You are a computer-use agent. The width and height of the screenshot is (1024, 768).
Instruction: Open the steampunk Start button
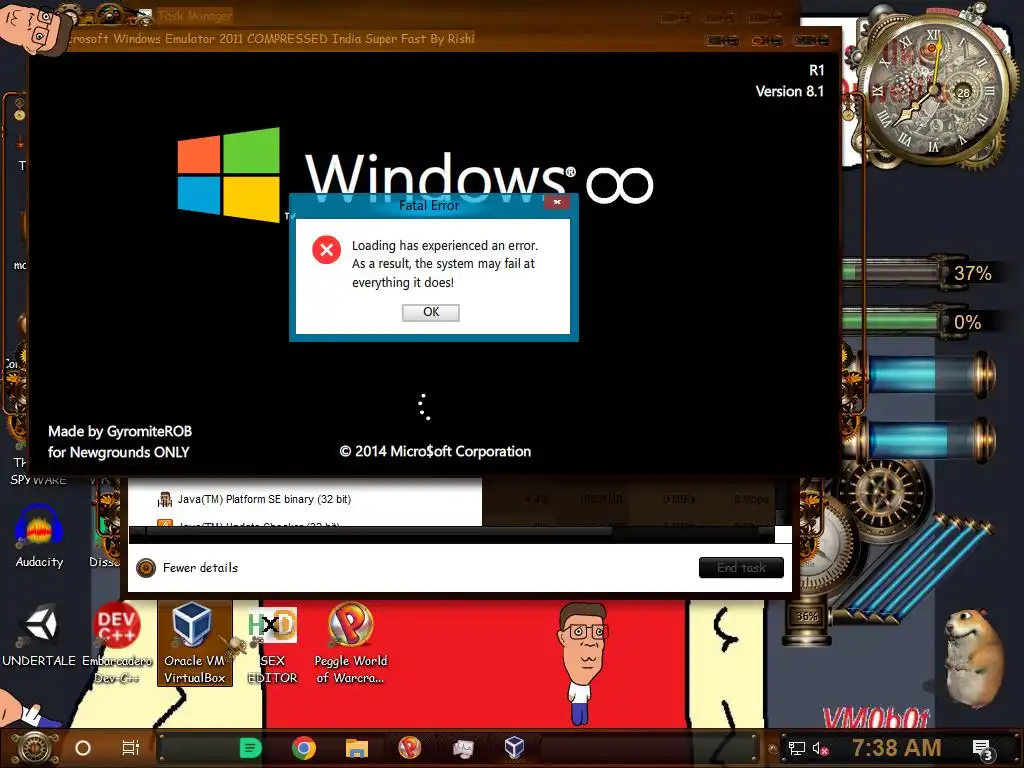(35, 748)
